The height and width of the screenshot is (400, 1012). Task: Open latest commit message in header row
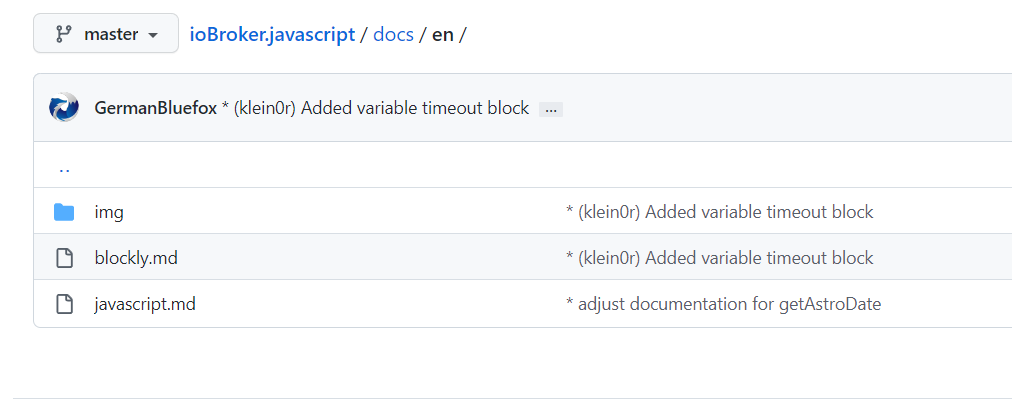[375, 108]
